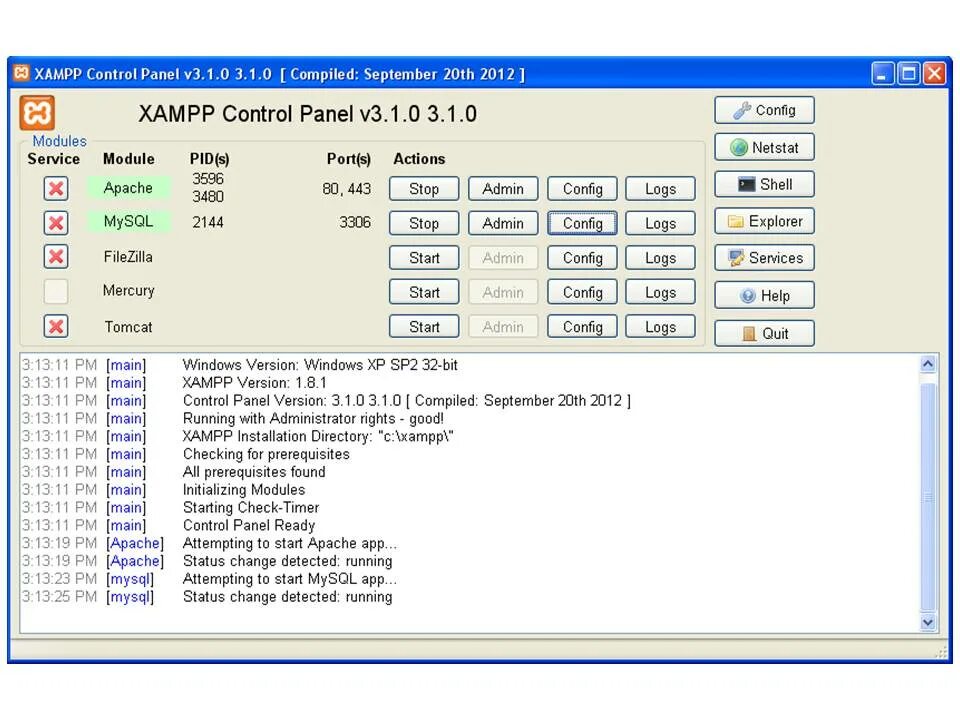Open Netstat from the side panel

pos(764,148)
